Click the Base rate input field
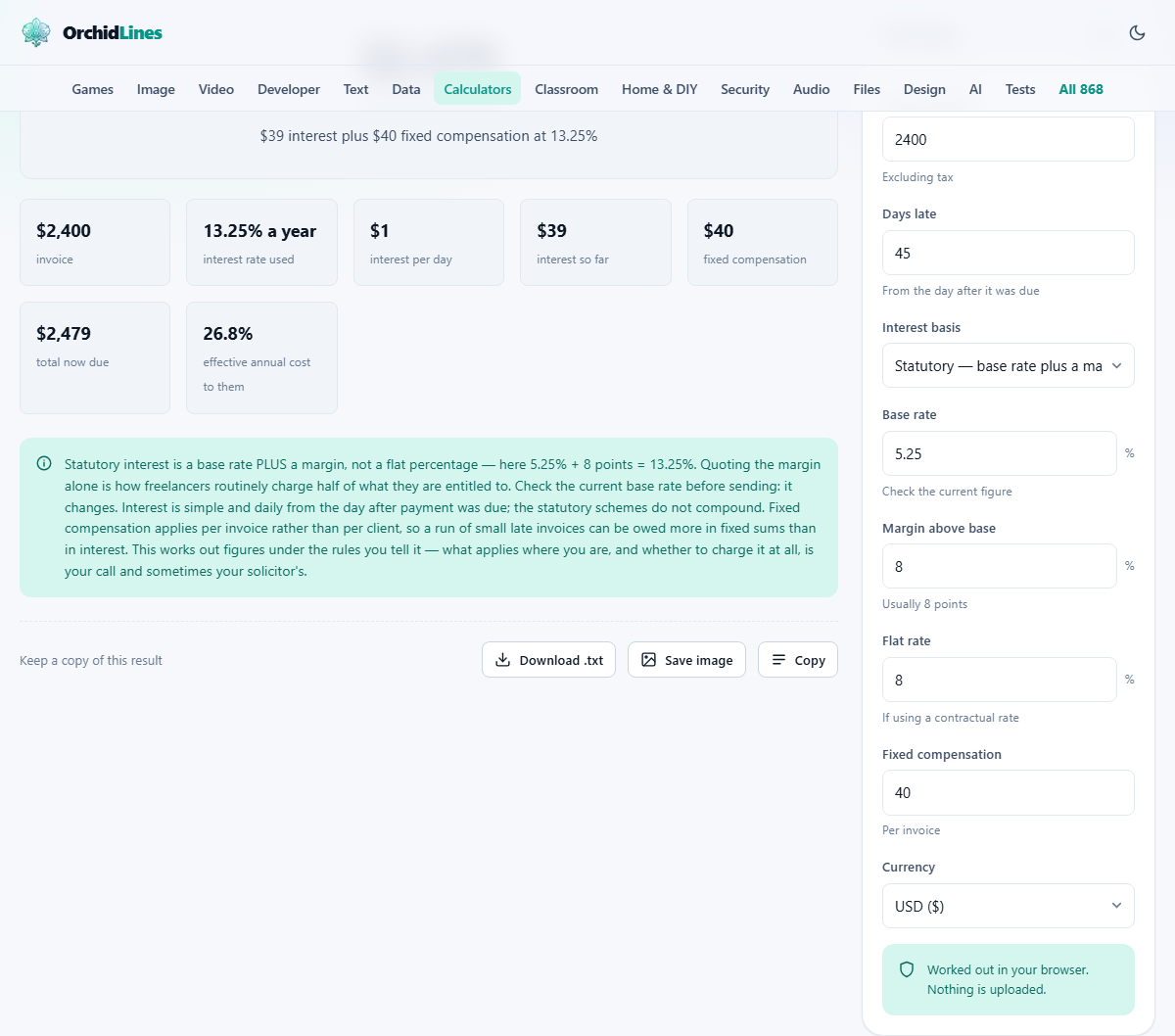The height and width of the screenshot is (1036, 1175). pos(999,453)
